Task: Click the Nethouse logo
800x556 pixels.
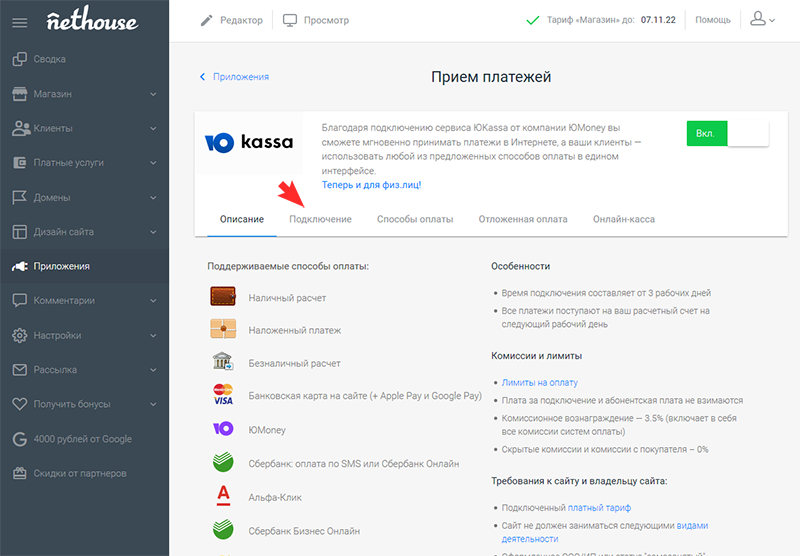Action: click(92, 19)
